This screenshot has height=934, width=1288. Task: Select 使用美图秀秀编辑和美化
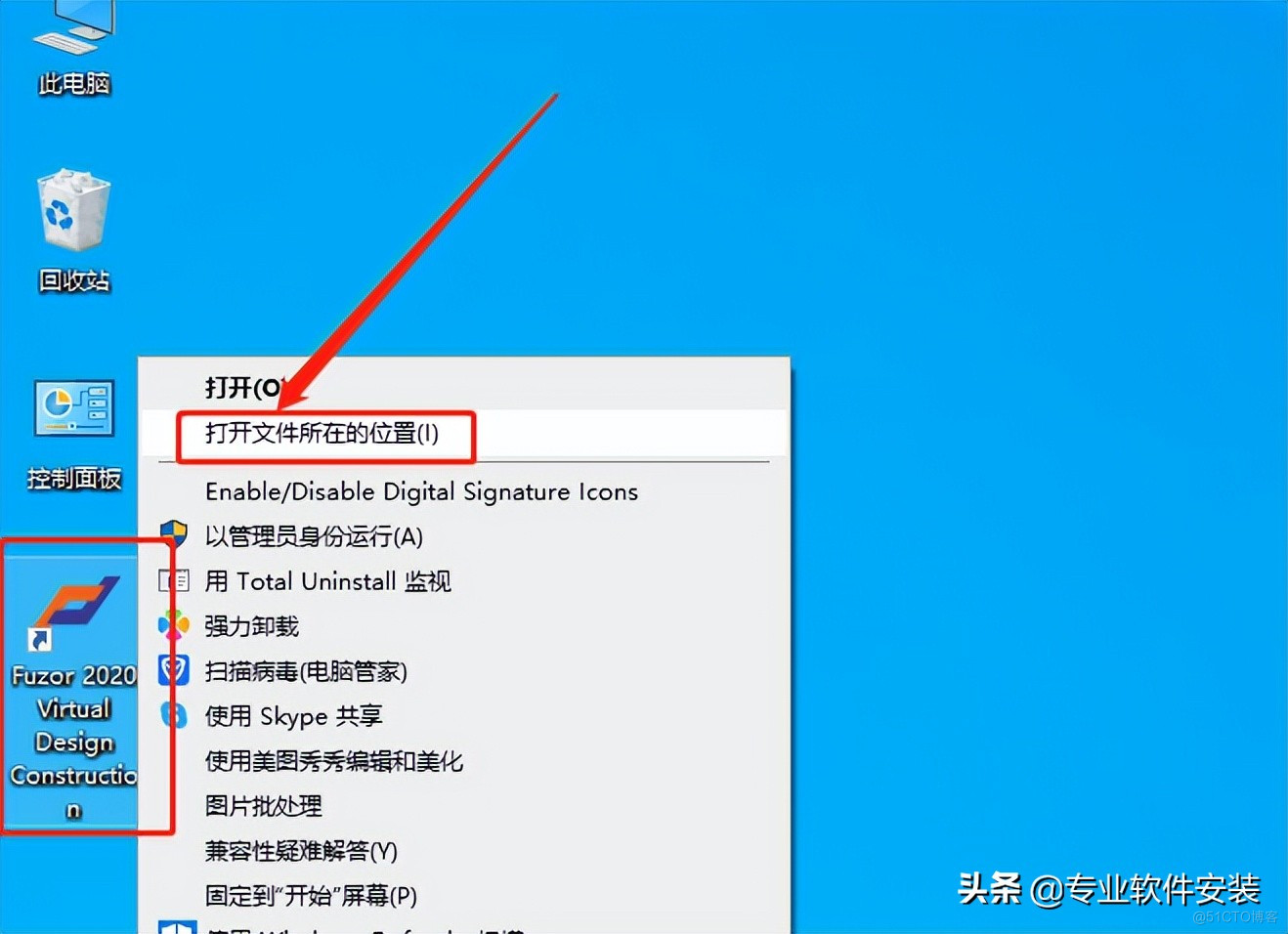coord(464,761)
